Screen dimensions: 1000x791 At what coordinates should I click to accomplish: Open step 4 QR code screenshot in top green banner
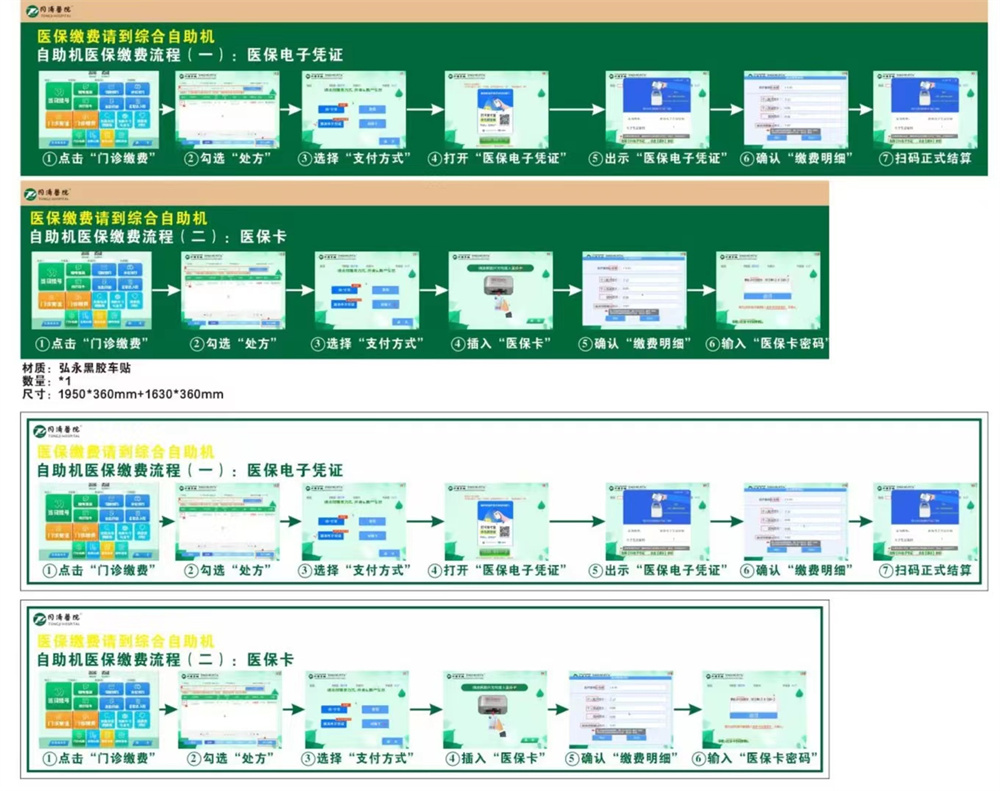[x=495, y=109]
